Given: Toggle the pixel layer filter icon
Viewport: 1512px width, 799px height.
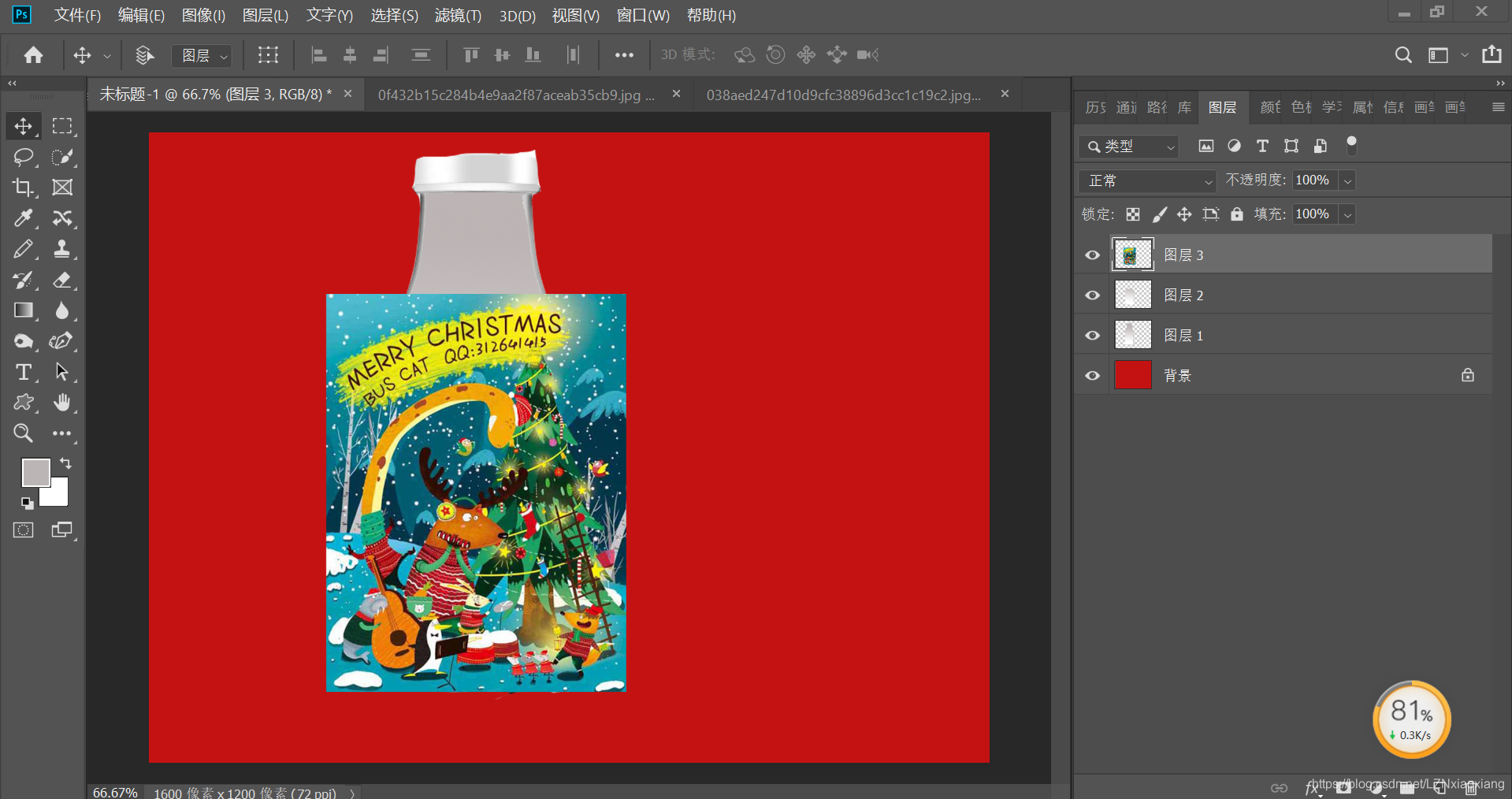Looking at the screenshot, I should (1206, 146).
